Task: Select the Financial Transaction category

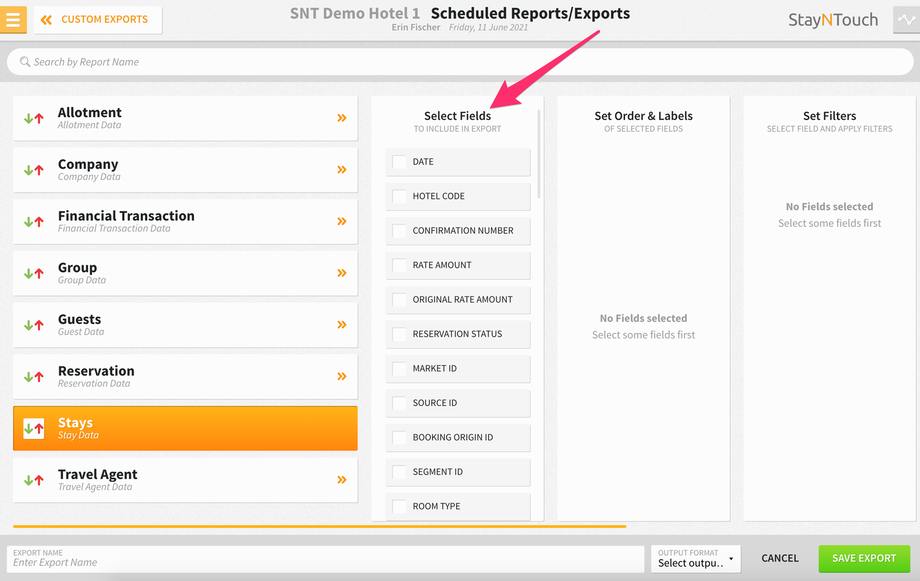Action: (185, 221)
